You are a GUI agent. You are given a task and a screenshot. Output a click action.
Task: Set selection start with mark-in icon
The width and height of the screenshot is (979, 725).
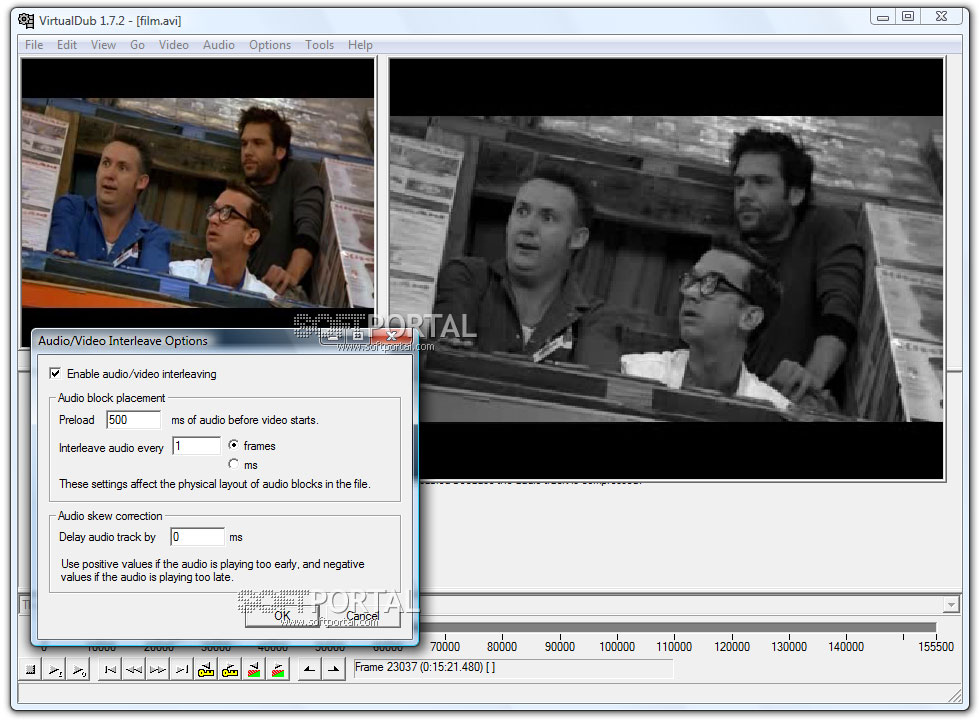[x=310, y=670]
